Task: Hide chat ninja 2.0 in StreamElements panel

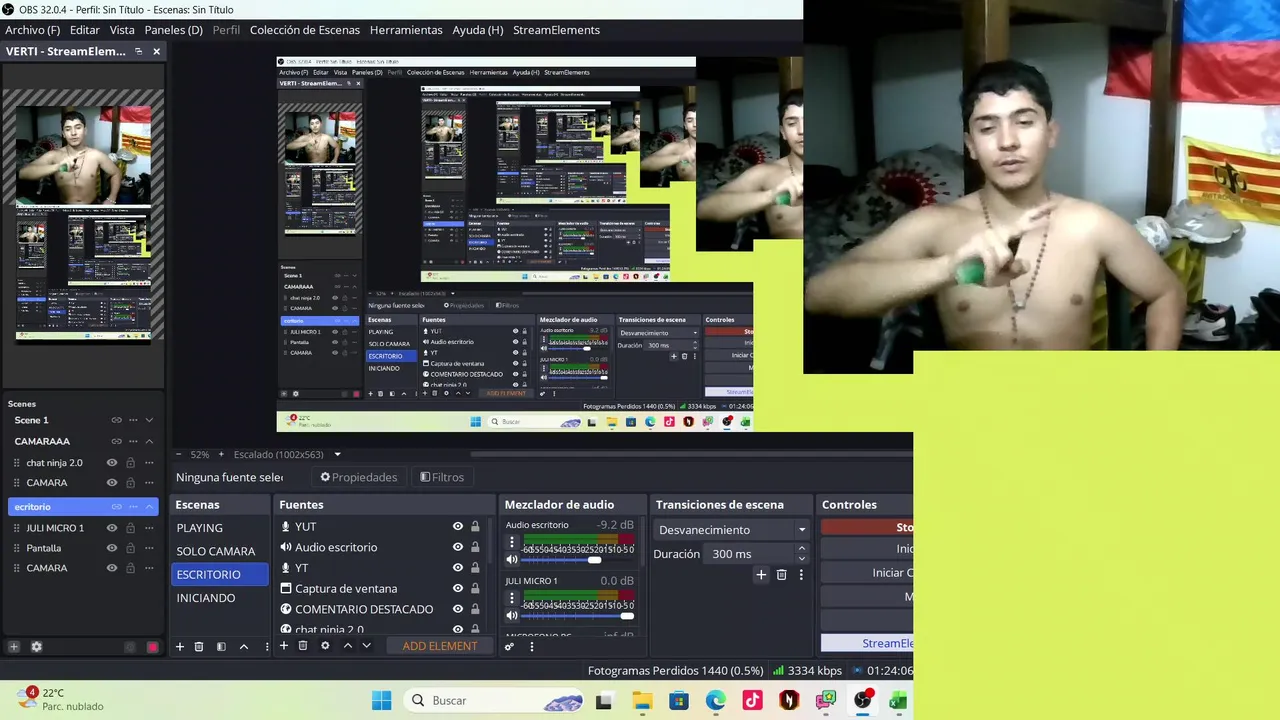Action: click(112, 463)
